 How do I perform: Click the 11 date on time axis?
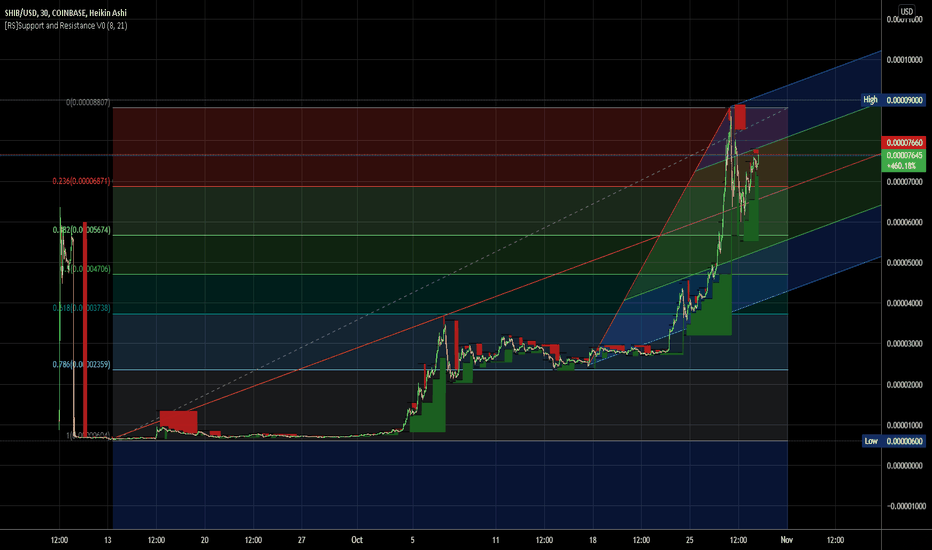(x=496, y=540)
